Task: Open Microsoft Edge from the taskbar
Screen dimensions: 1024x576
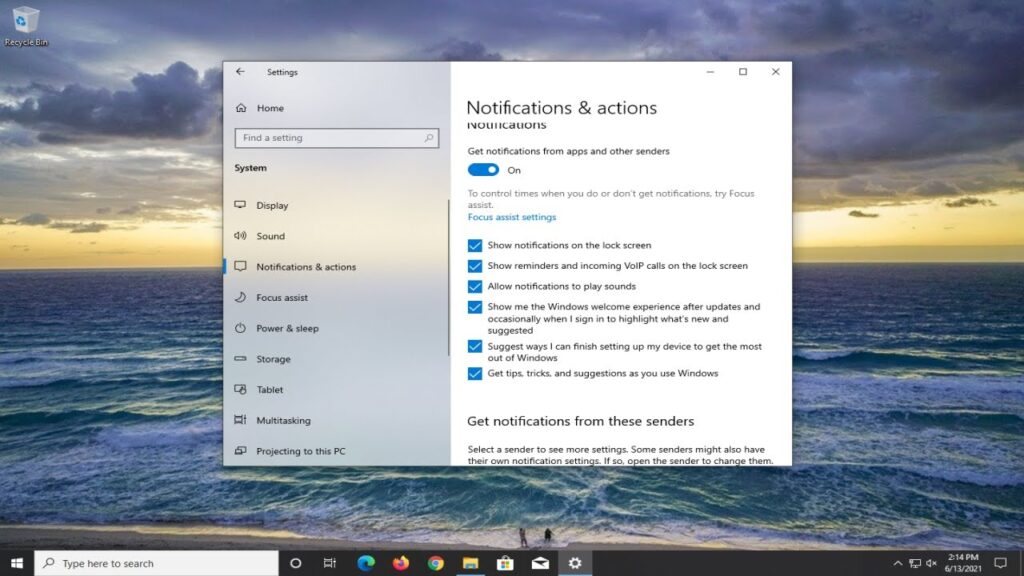Action: (366, 563)
